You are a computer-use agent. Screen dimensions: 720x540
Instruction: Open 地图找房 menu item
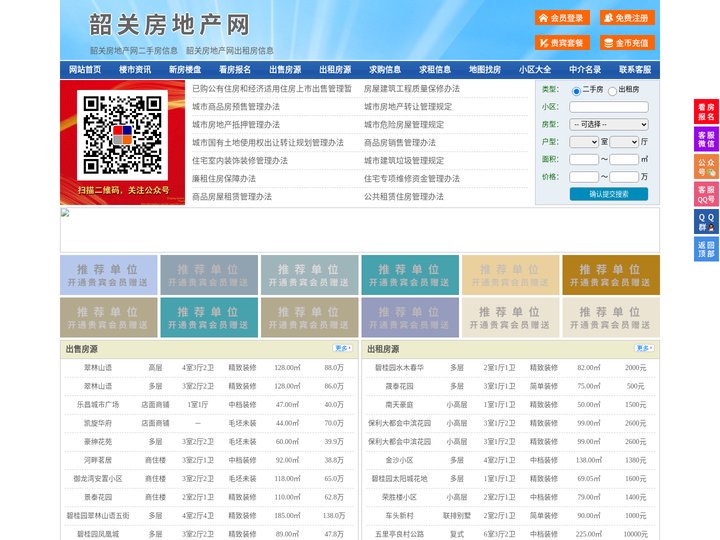pos(485,70)
